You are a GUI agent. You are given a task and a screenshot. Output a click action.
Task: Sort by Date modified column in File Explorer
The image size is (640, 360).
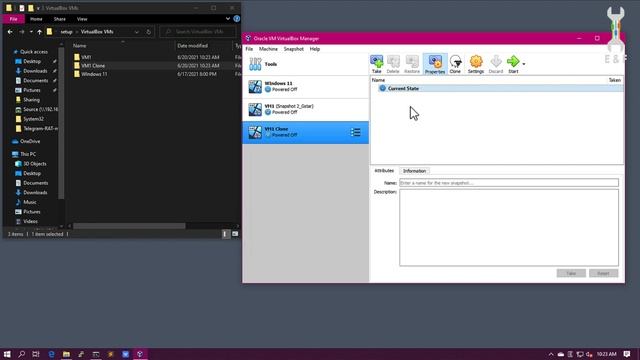(x=193, y=46)
